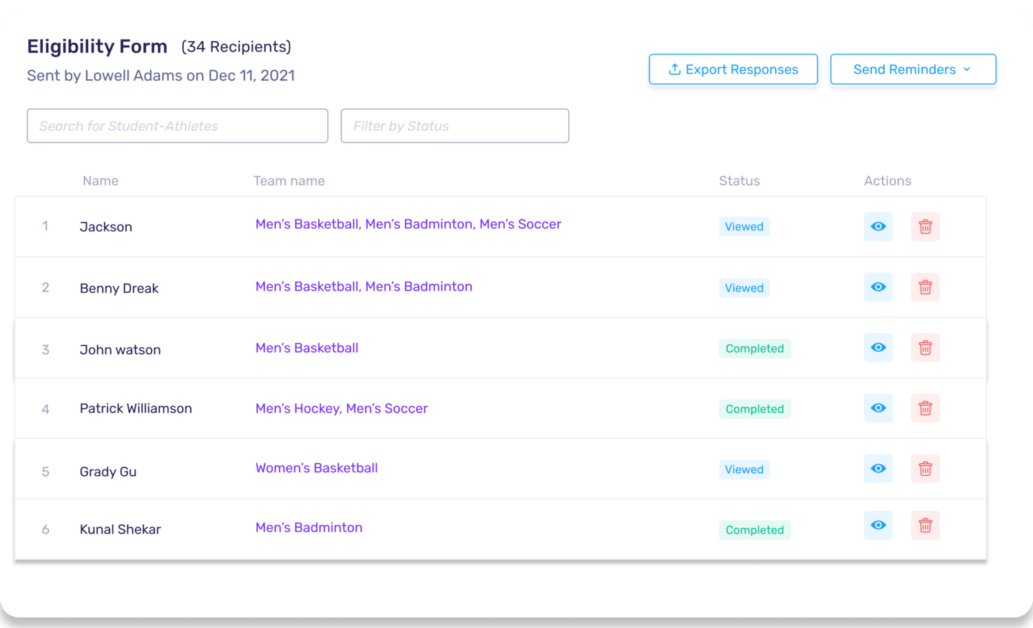Viewport: 1033px width, 628px height.
Task: Open Benny Dreak's response with eye icon
Action: tap(878, 287)
